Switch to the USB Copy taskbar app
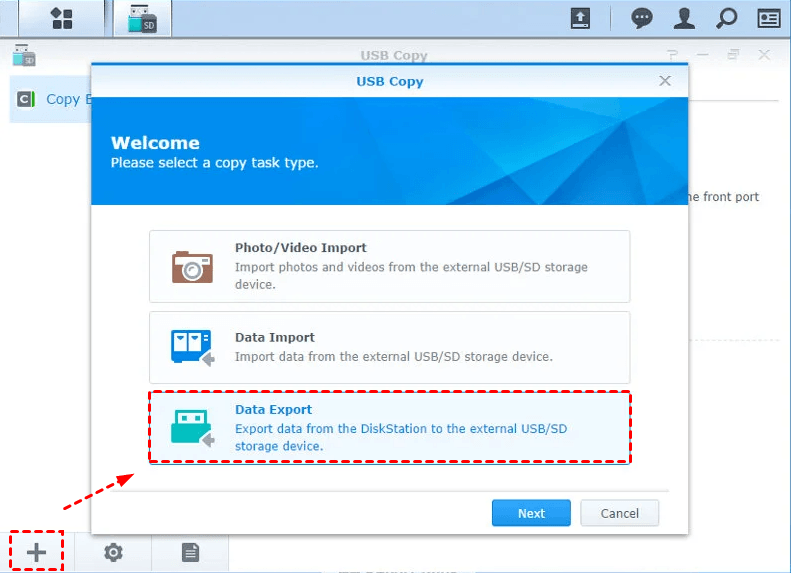Screen dimensions: 791x573 coord(142,19)
